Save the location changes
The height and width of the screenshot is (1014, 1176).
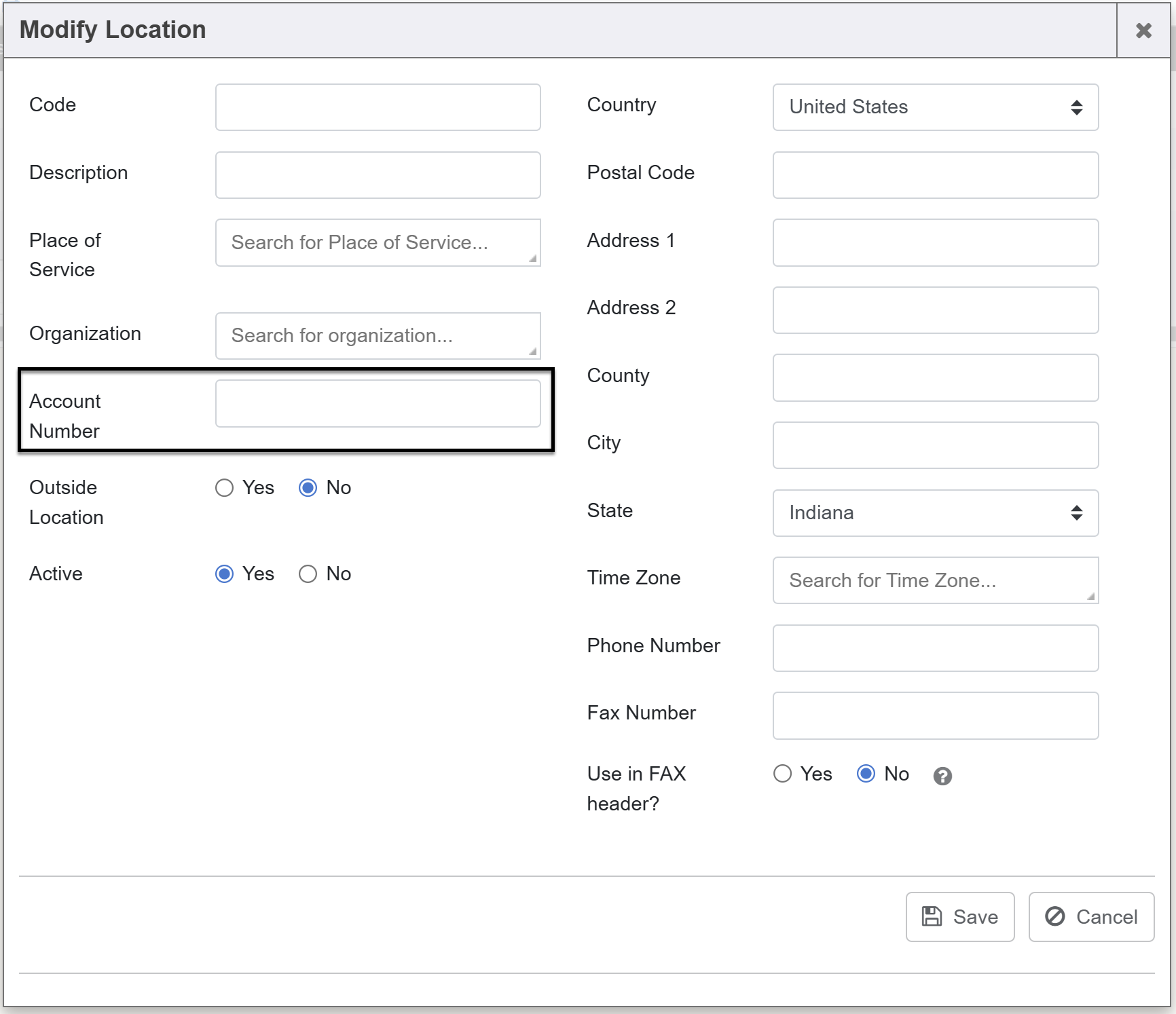[959, 917]
